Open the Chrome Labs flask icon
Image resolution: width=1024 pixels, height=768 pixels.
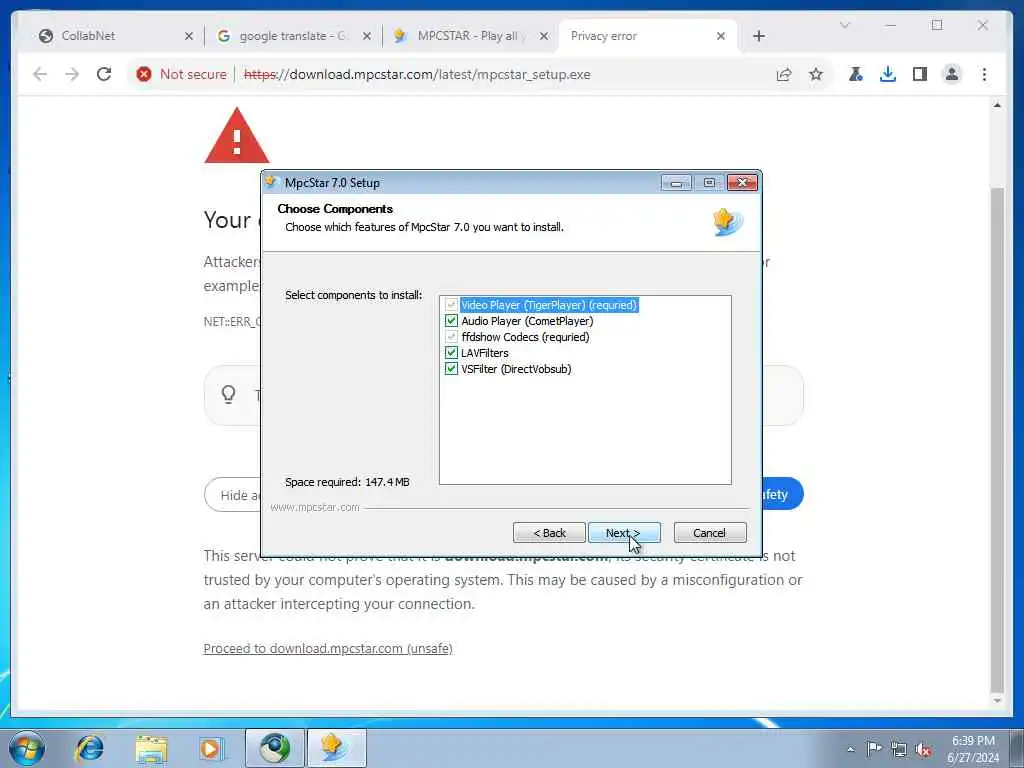856,74
